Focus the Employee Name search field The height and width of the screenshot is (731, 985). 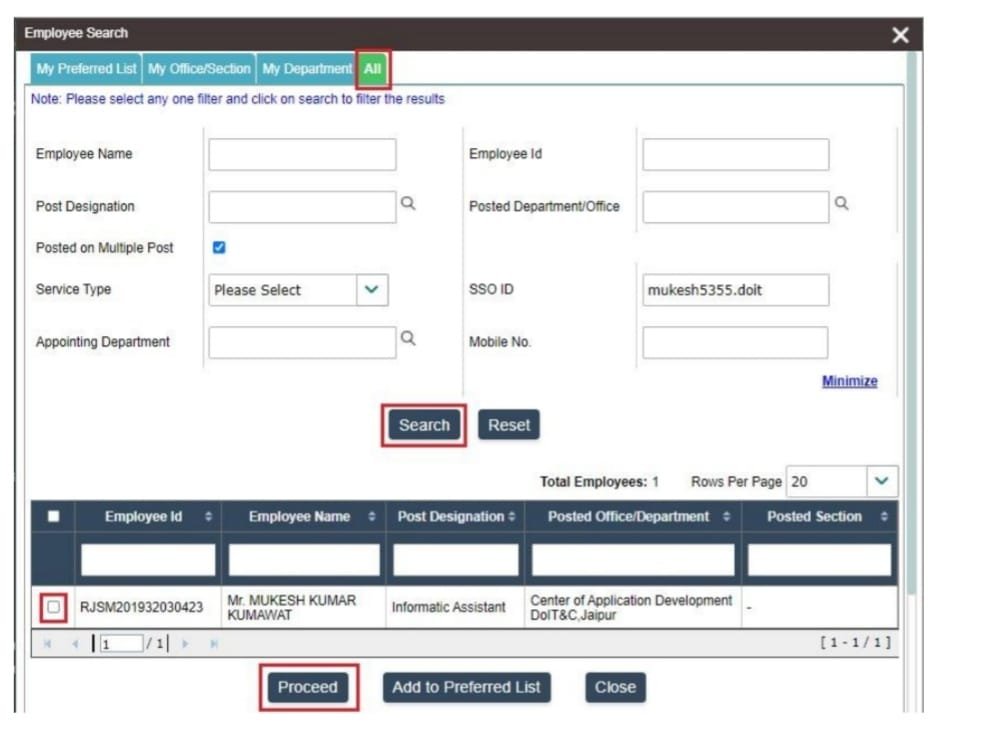(302, 154)
